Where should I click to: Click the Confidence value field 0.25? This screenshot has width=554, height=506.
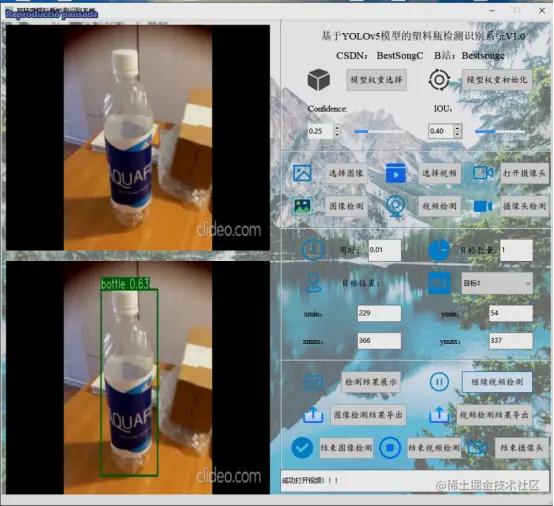pos(320,131)
